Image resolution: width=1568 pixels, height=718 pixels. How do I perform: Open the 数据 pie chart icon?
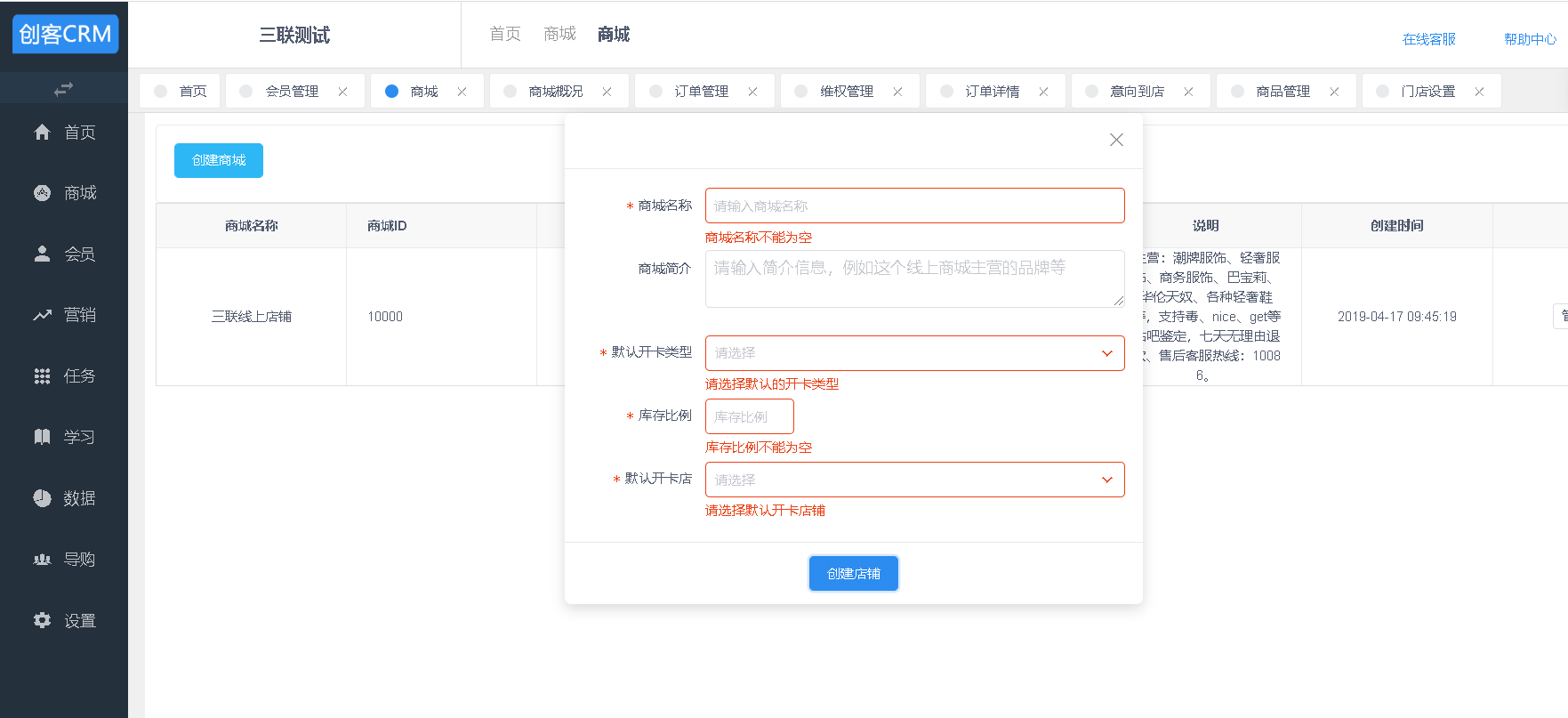coord(42,498)
